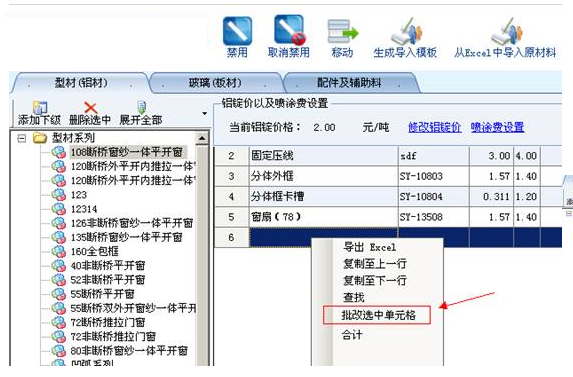Click the current aluminum price value 2.00
Image resolution: width=573 pixels, height=377 pixels.
click(324, 127)
